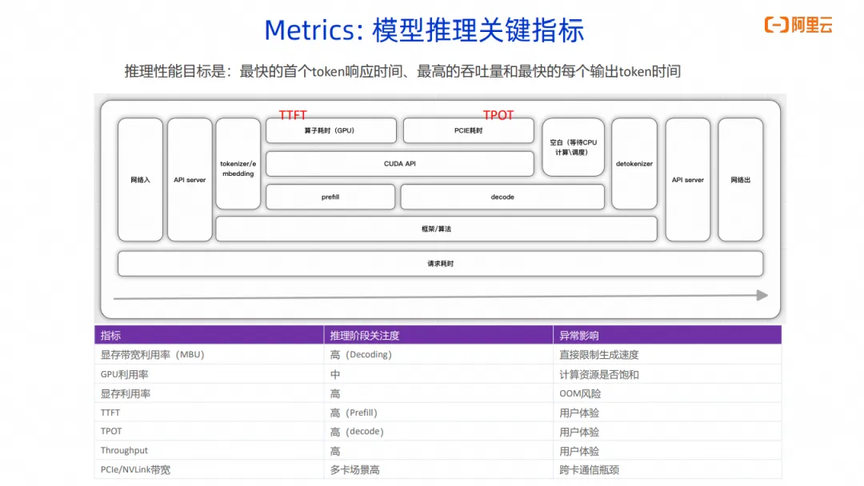Click the red TPOT label
Image resolution: width=864 pixels, height=486 pixels.
click(498, 115)
